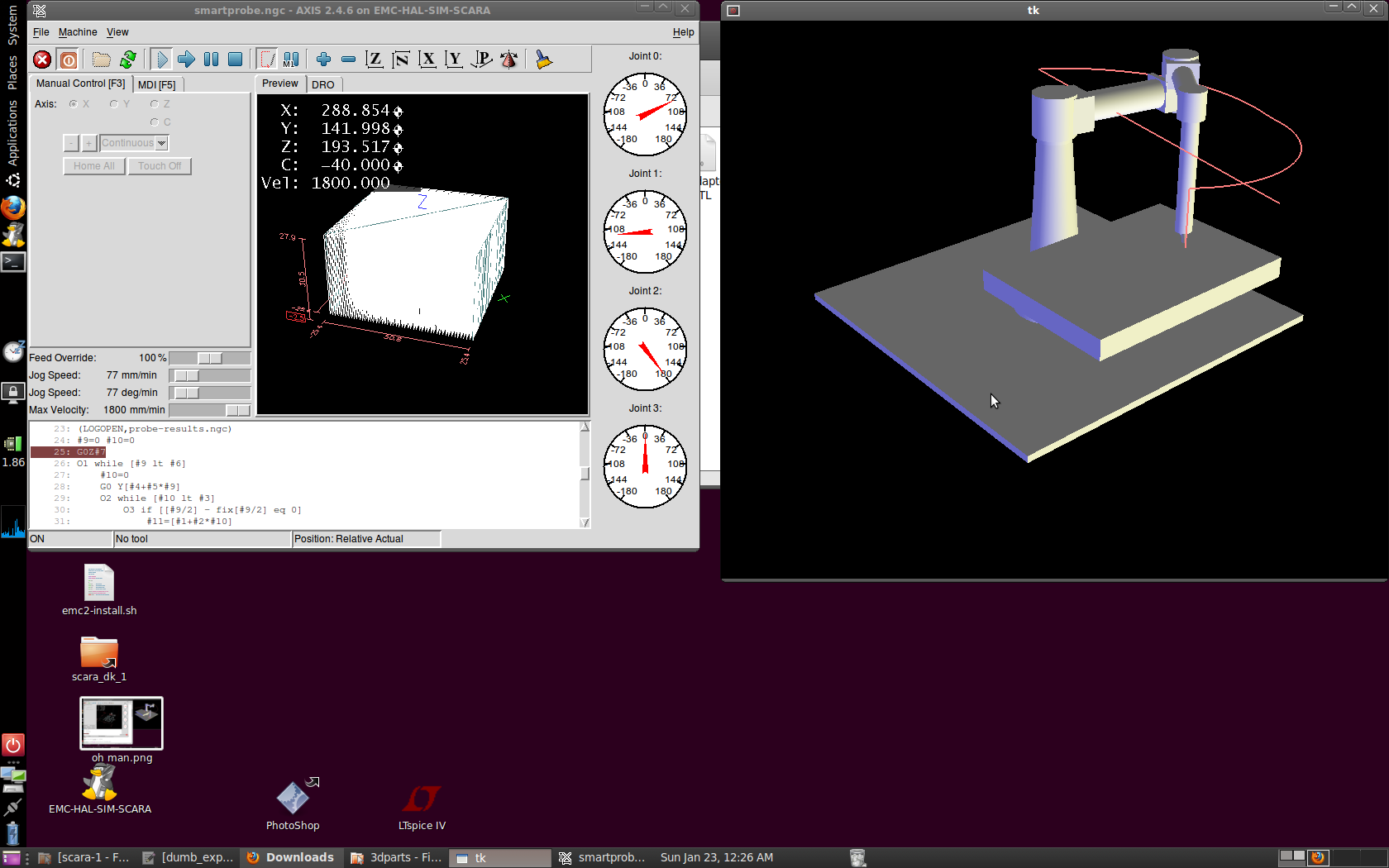The image size is (1389, 868).
Task: Switch to the MDI [F5] tab
Action: (x=156, y=84)
